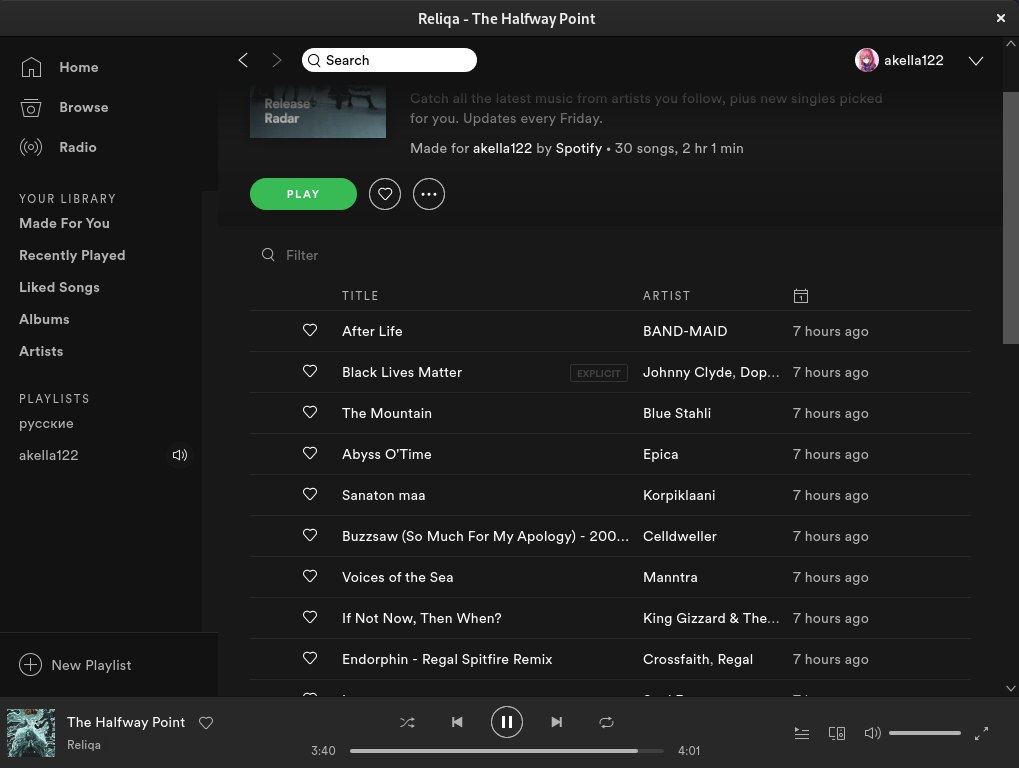Skip to the next track
The height and width of the screenshot is (768, 1019).
tap(556, 723)
